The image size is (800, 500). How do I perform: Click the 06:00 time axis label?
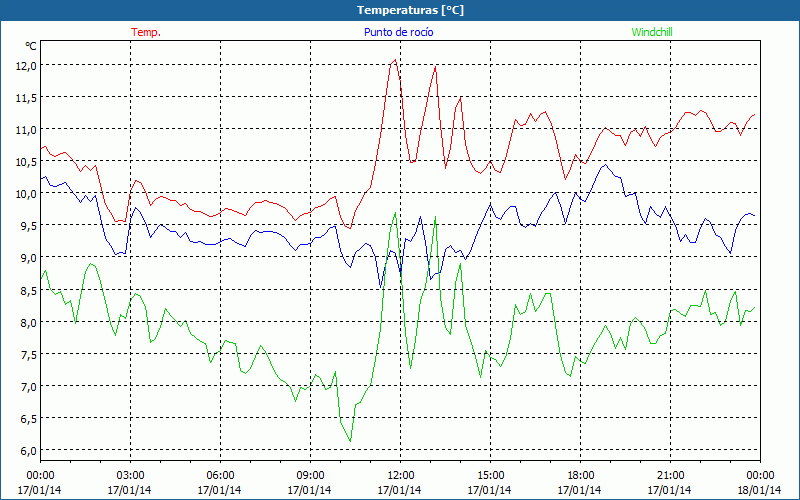[x=220, y=476]
